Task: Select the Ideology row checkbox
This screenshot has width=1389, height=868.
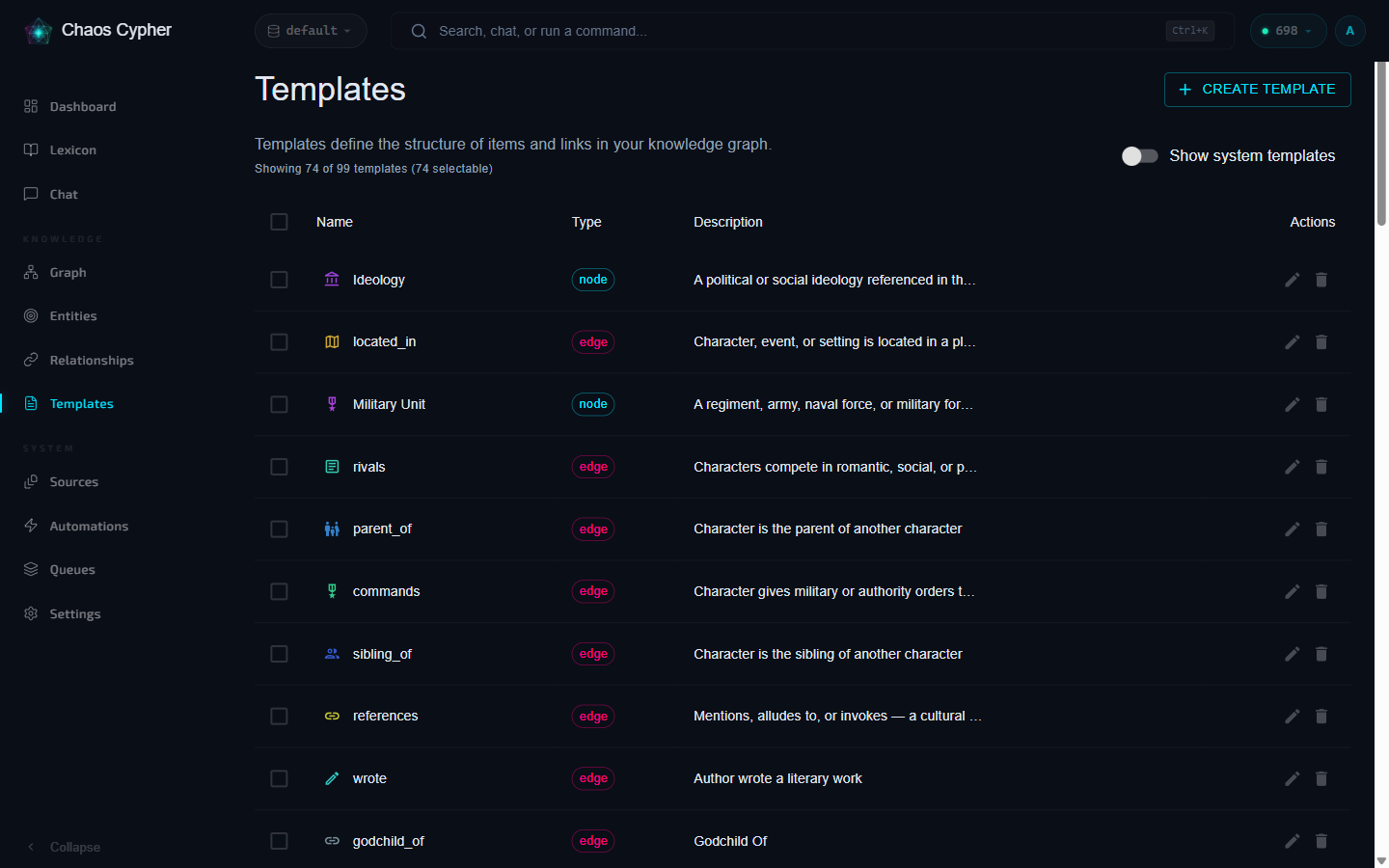Action: (279, 280)
